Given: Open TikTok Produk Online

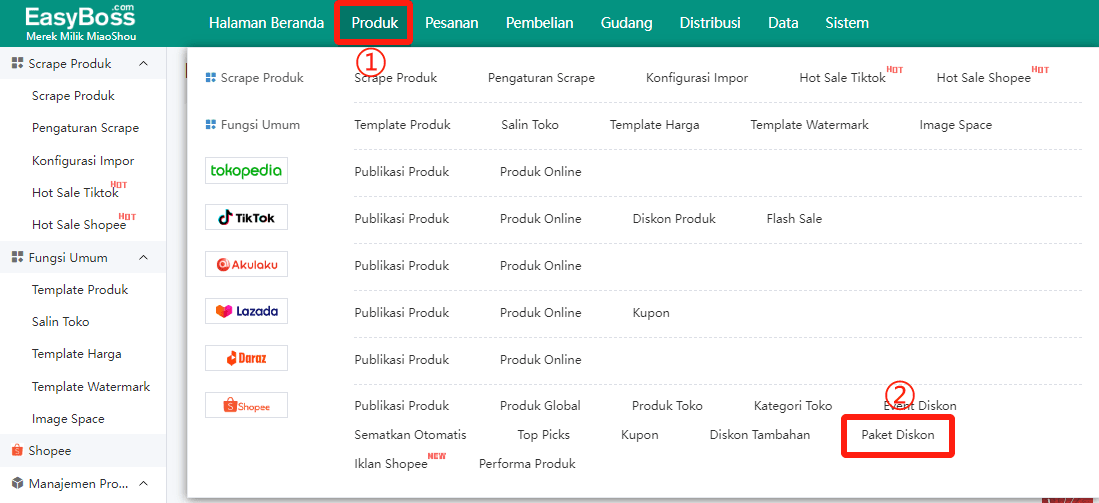Looking at the screenshot, I should [540, 219].
